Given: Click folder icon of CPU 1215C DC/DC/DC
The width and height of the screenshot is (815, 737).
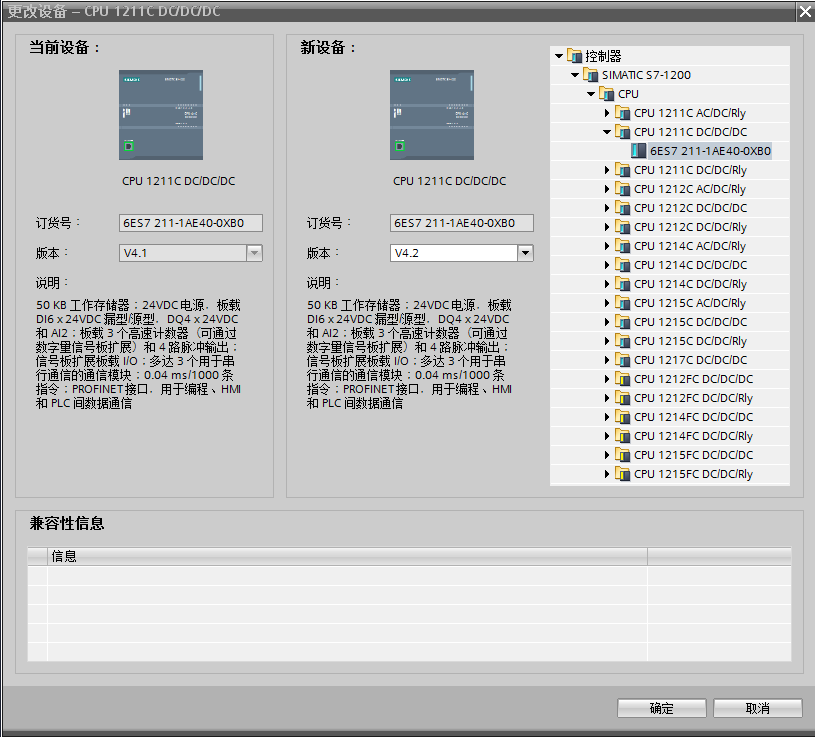Looking at the screenshot, I should pyautogui.click(x=623, y=322).
